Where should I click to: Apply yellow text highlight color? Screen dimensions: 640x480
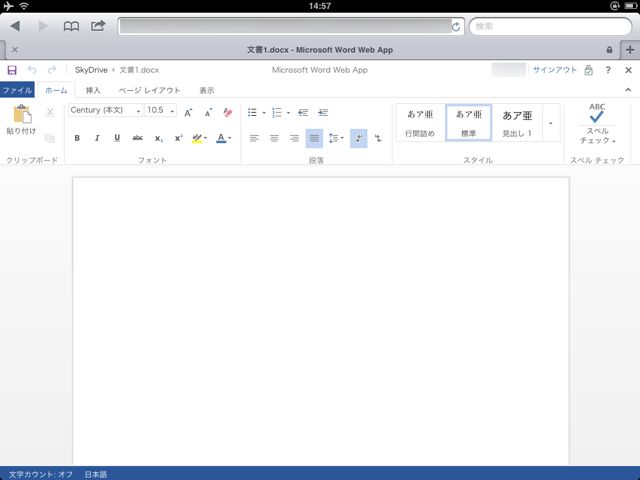point(197,138)
